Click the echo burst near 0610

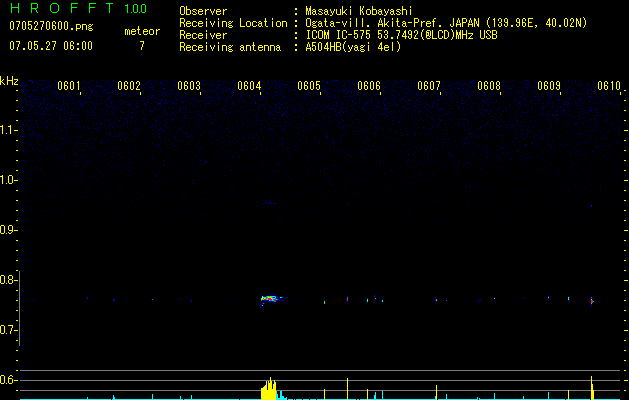click(x=592, y=301)
